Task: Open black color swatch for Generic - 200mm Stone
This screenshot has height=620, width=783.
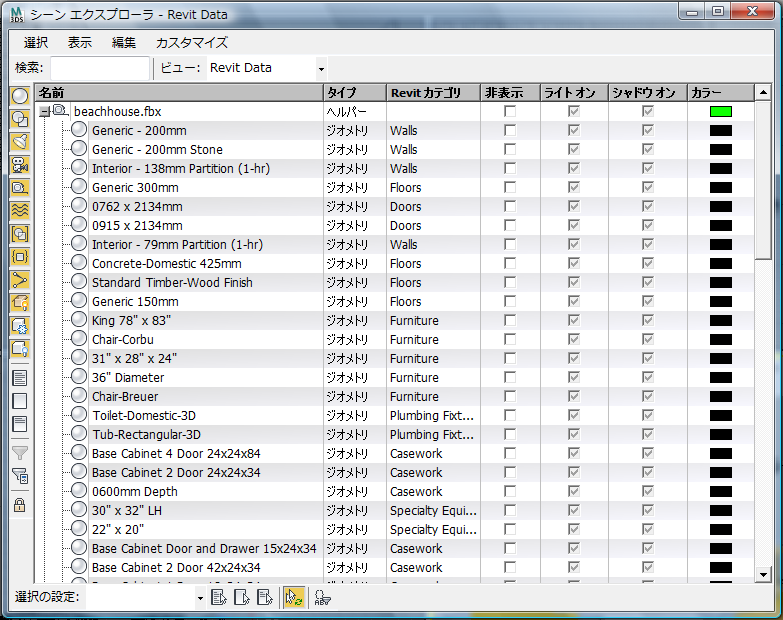Action: pyautogui.click(x=721, y=149)
